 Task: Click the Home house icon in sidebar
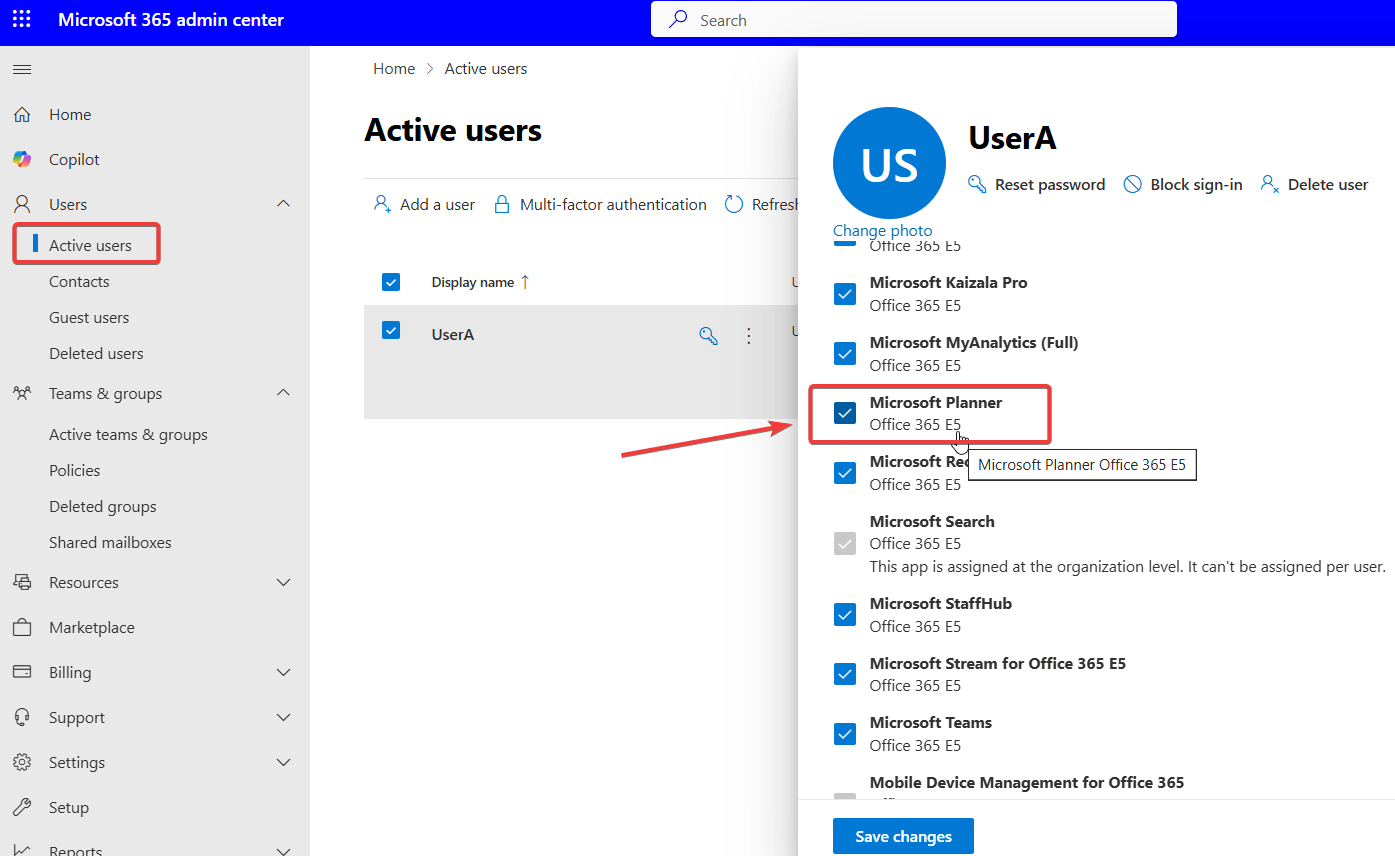coord(22,115)
